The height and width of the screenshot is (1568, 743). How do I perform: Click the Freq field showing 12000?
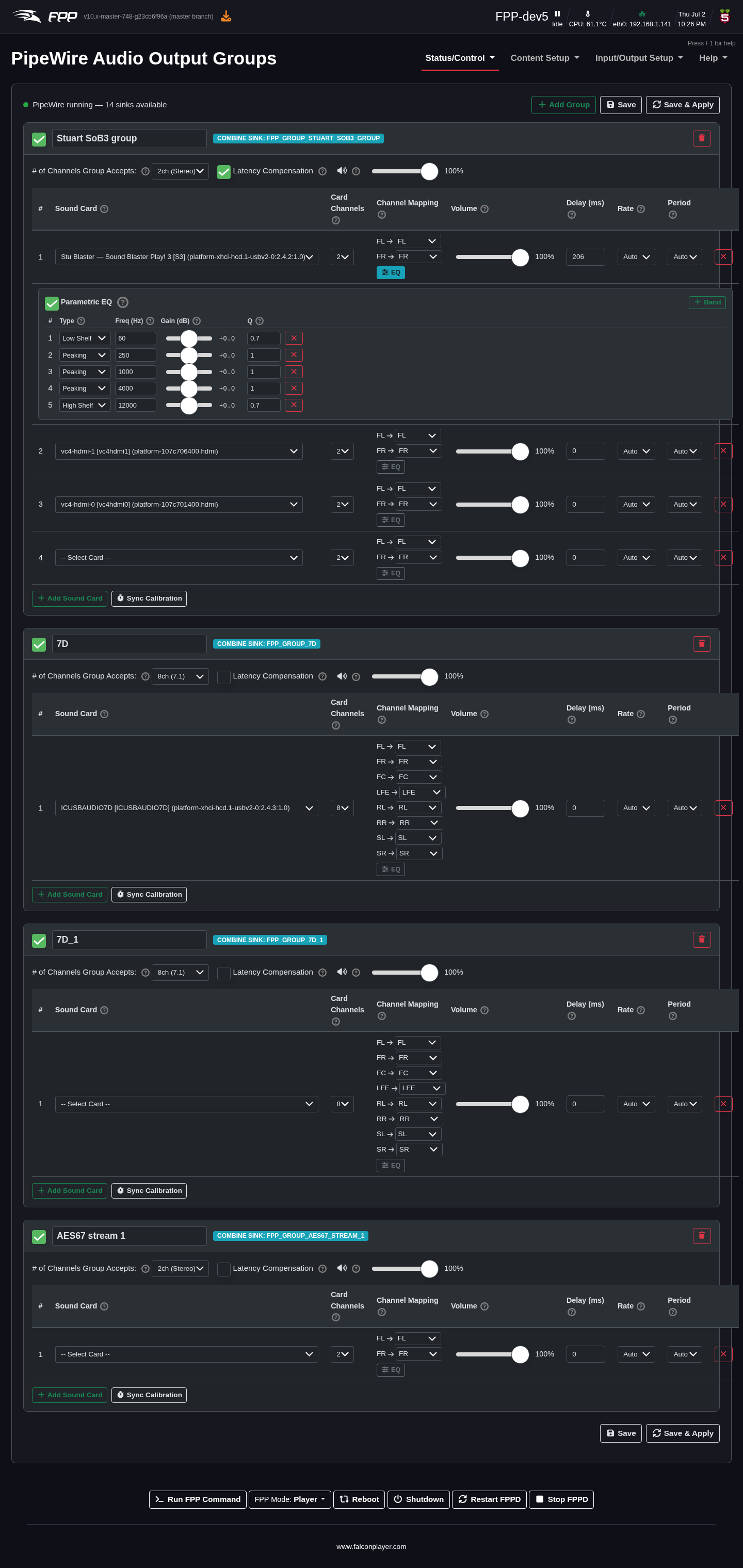coord(135,405)
